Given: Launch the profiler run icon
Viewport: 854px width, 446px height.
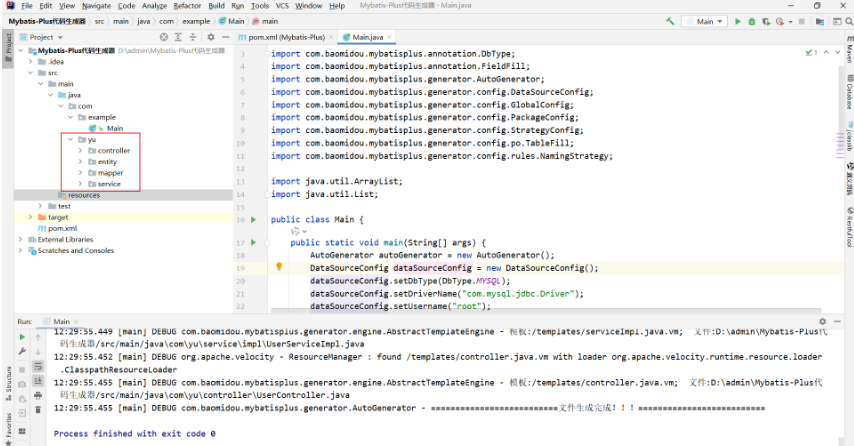Looking at the screenshot, I should pos(780,21).
